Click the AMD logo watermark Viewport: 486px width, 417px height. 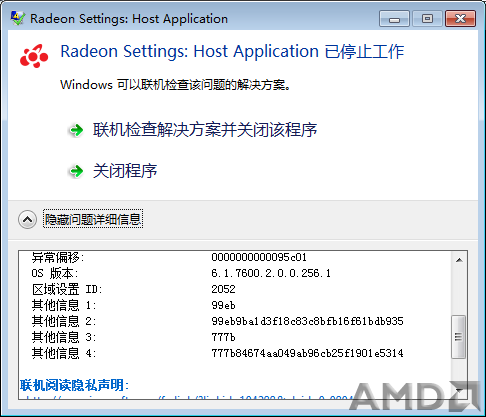click(415, 396)
